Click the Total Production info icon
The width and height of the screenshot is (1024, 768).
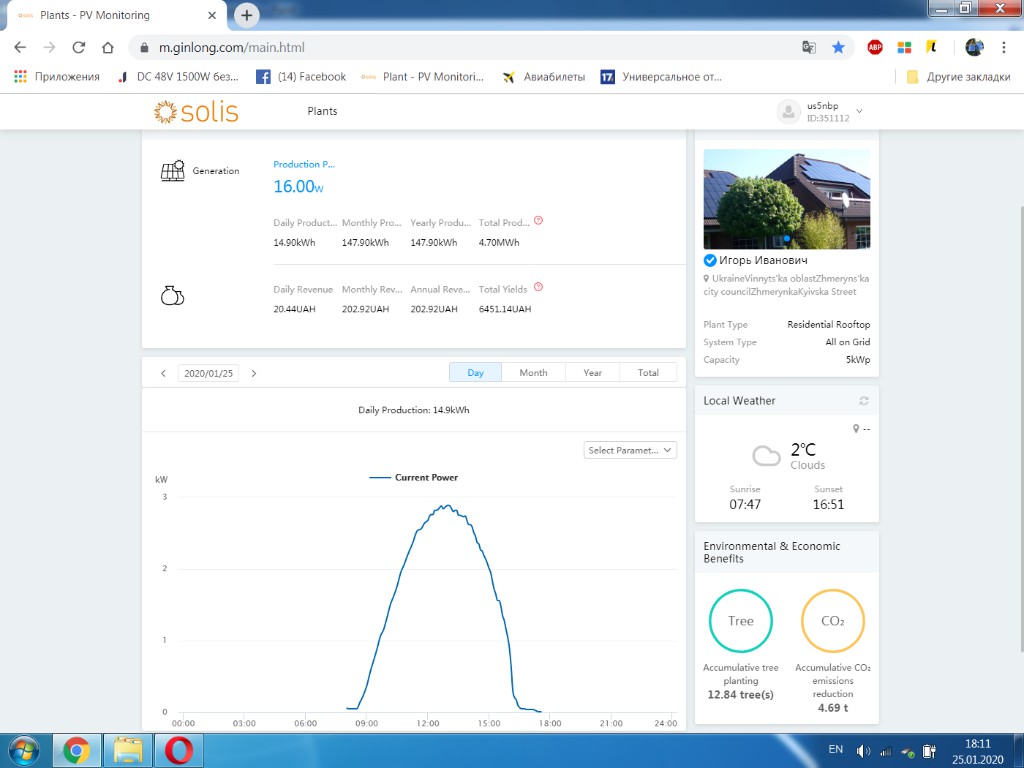pyautogui.click(x=538, y=220)
